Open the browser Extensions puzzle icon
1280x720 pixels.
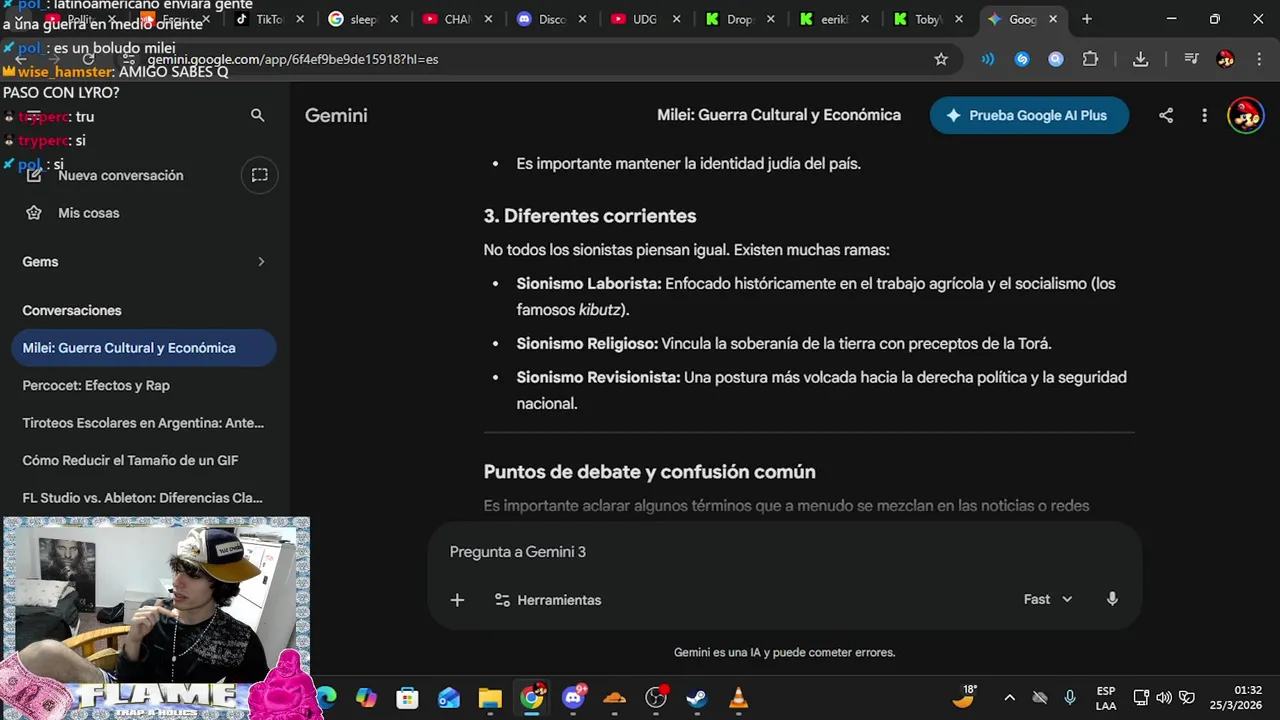pos(1091,59)
